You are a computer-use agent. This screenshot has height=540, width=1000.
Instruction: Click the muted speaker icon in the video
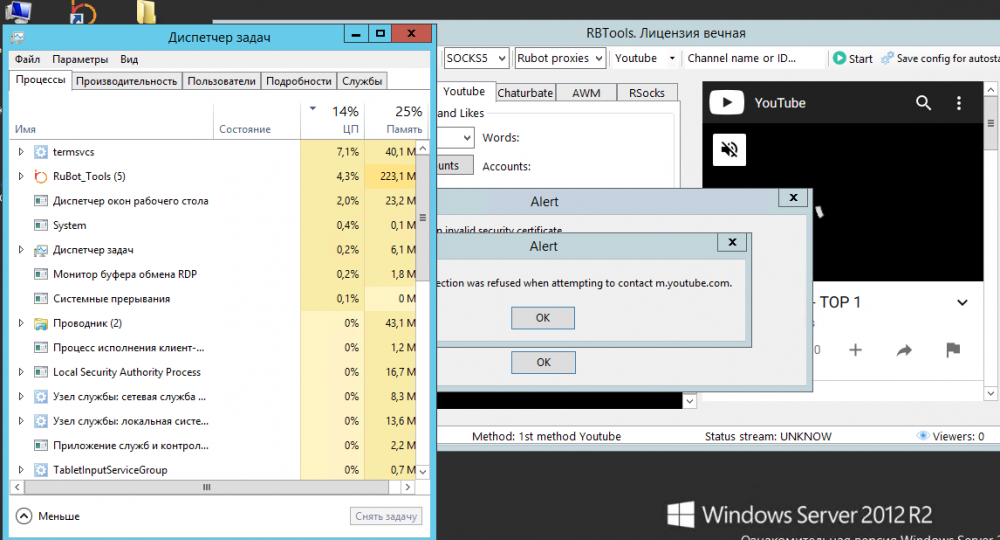(730, 149)
